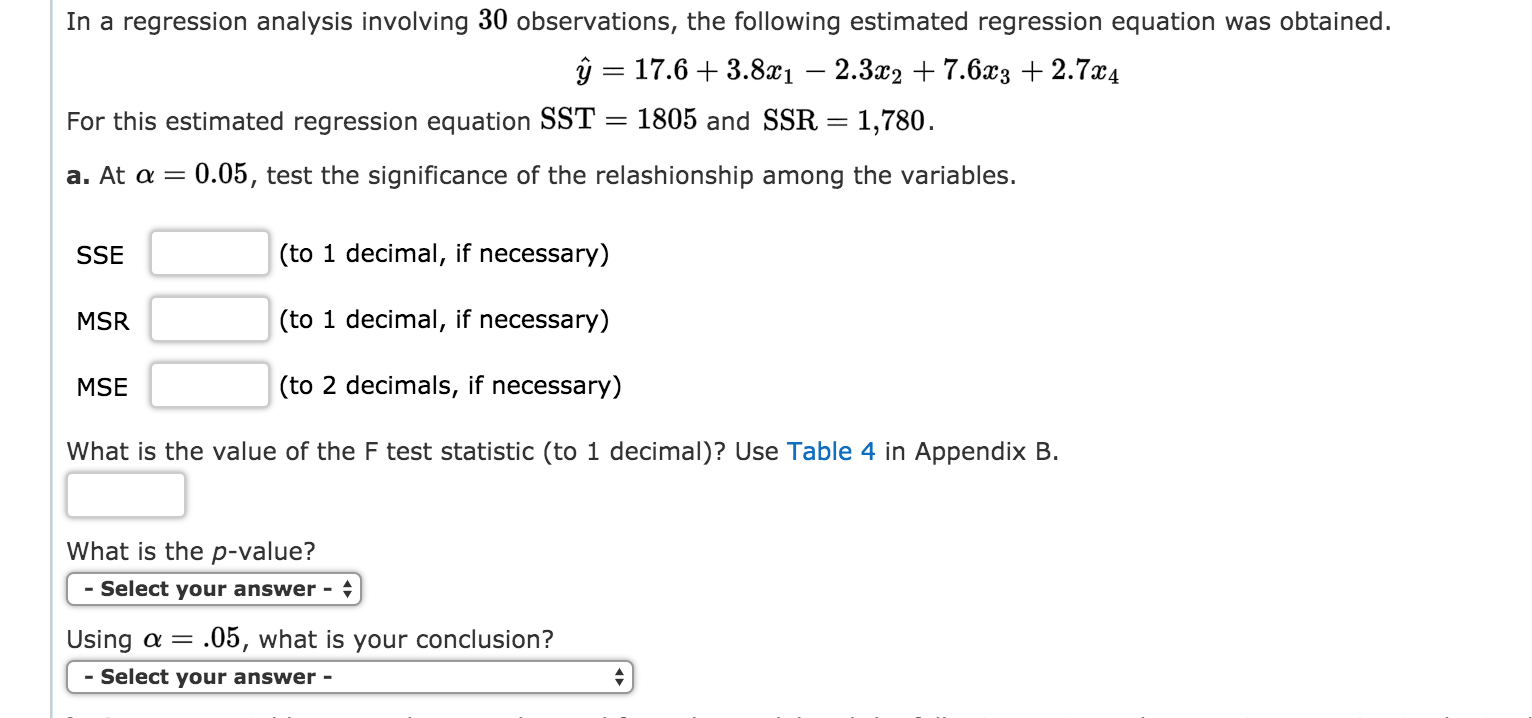
Task: Click the MSE label text
Action: pos(102,387)
